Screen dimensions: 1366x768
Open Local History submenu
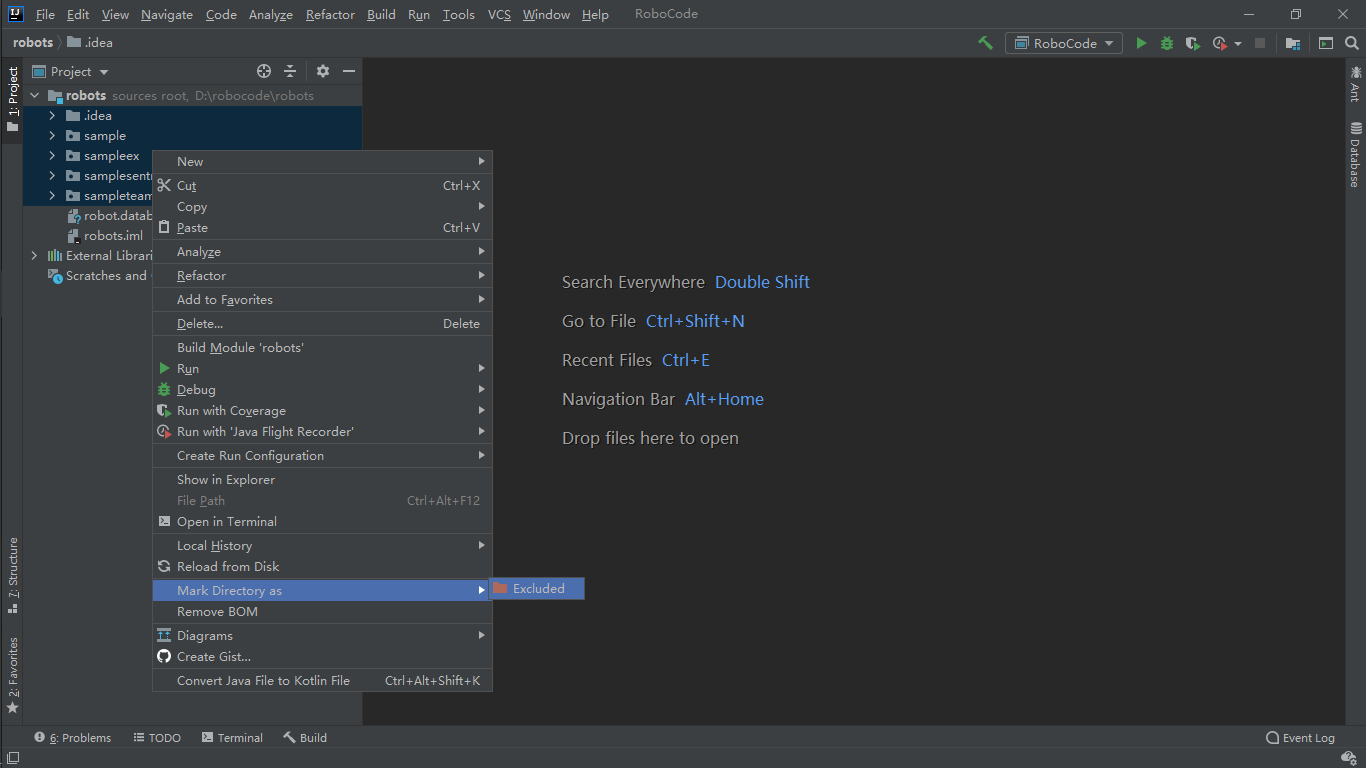click(321, 545)
